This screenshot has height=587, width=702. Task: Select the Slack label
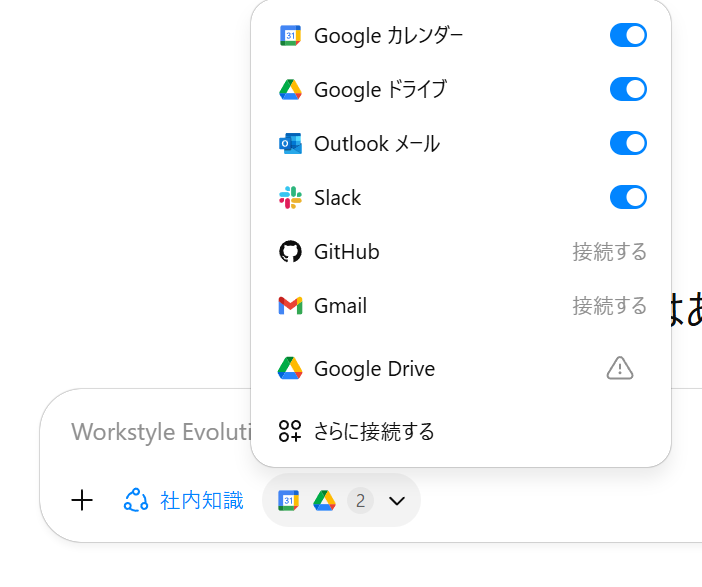point(338,198)
